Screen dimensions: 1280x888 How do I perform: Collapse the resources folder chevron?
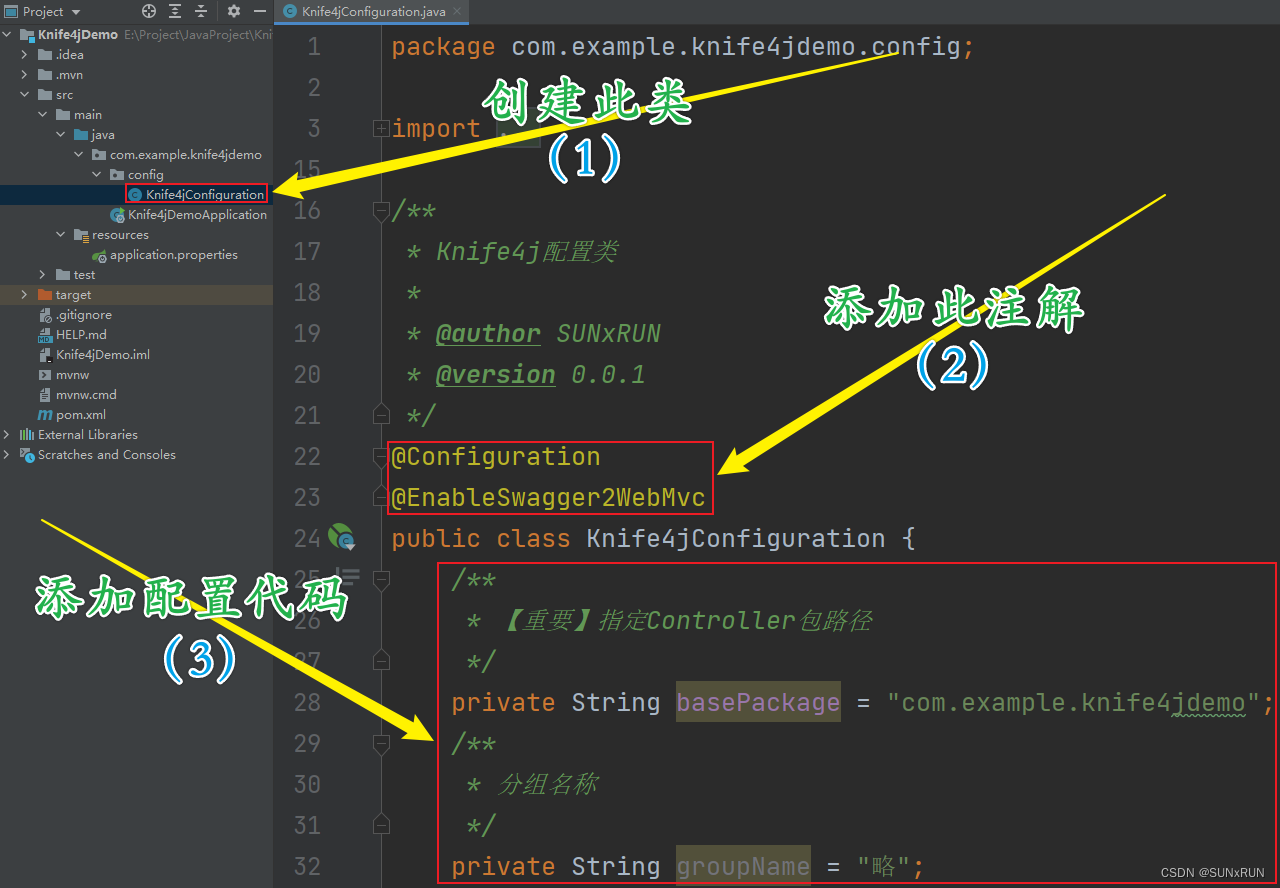[61, 235]
